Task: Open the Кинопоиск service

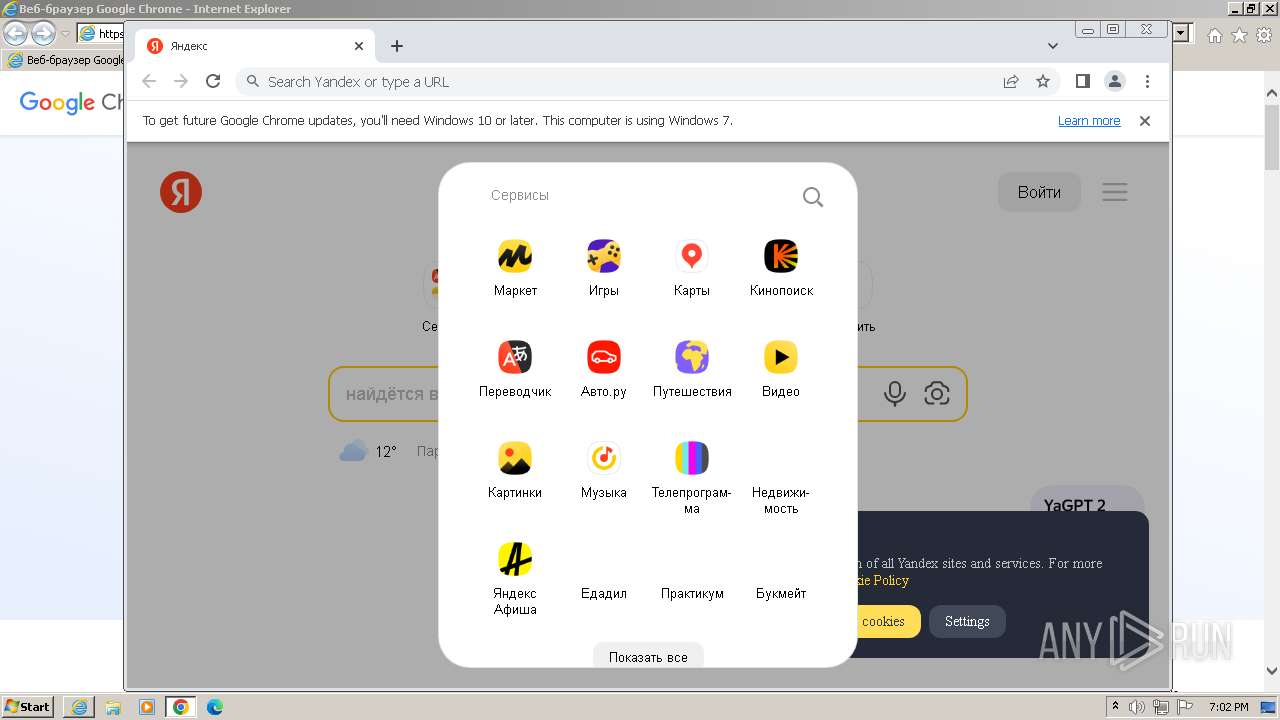Action: pyautogui.click(x=781, y=268)
